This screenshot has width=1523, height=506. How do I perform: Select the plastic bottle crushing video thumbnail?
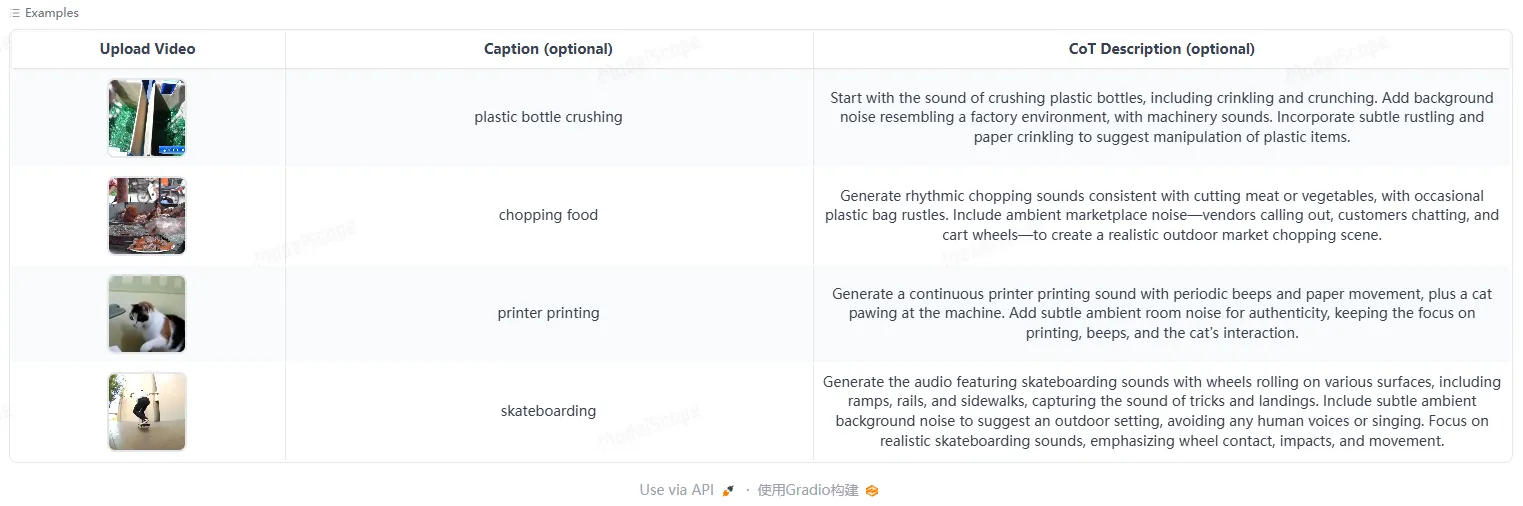click(x=147, y=118)
